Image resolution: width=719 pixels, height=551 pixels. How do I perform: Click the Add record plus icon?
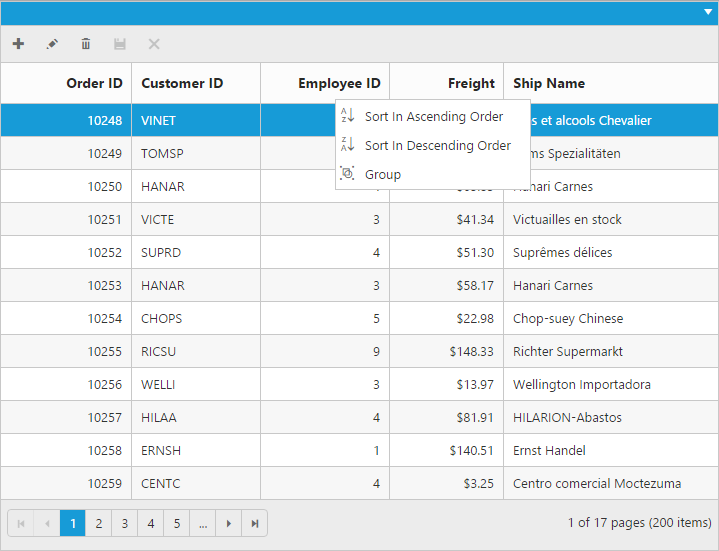[x=18, y=44]
